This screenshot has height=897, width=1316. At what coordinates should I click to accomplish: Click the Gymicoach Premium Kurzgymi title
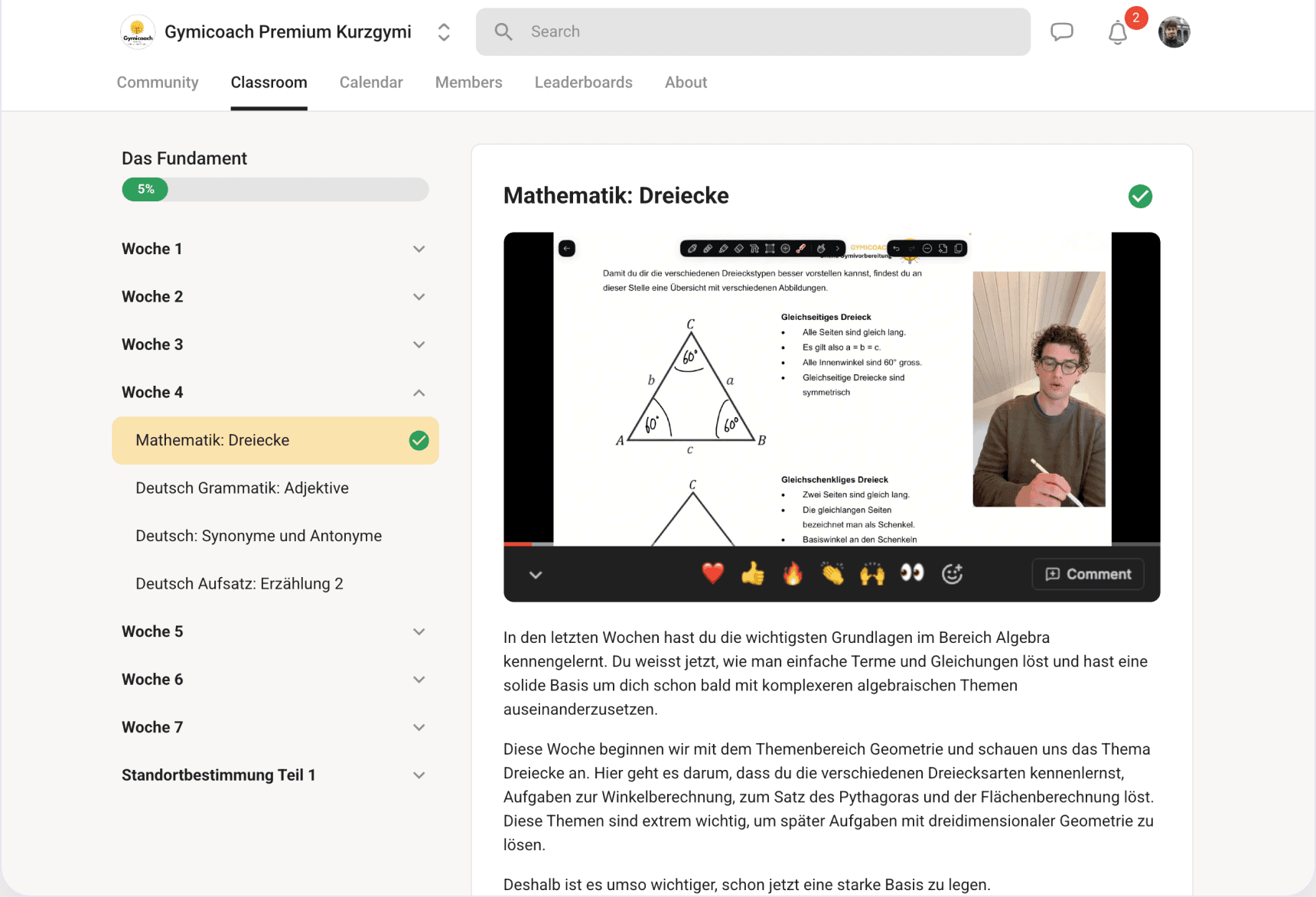(288, 31)
